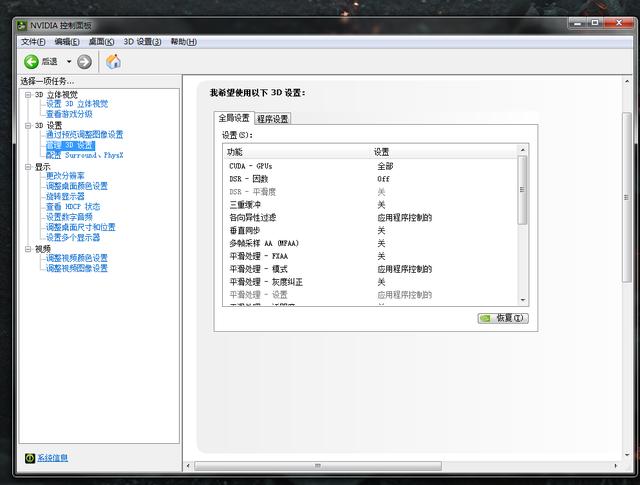Image resolution: width=640 pixels, height=485 pixels.
Task: Open 查看游戏分级 task
Action: [69, 114]
